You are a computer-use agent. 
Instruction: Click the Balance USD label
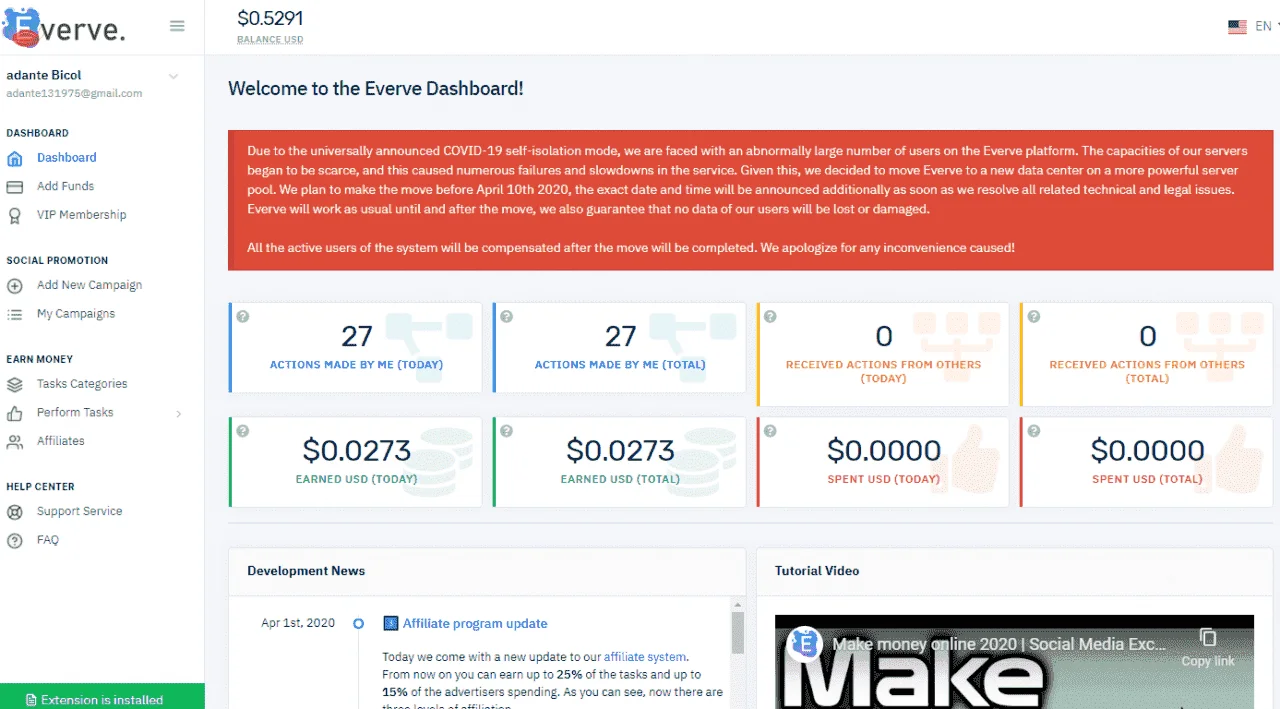tap(270, 40)
